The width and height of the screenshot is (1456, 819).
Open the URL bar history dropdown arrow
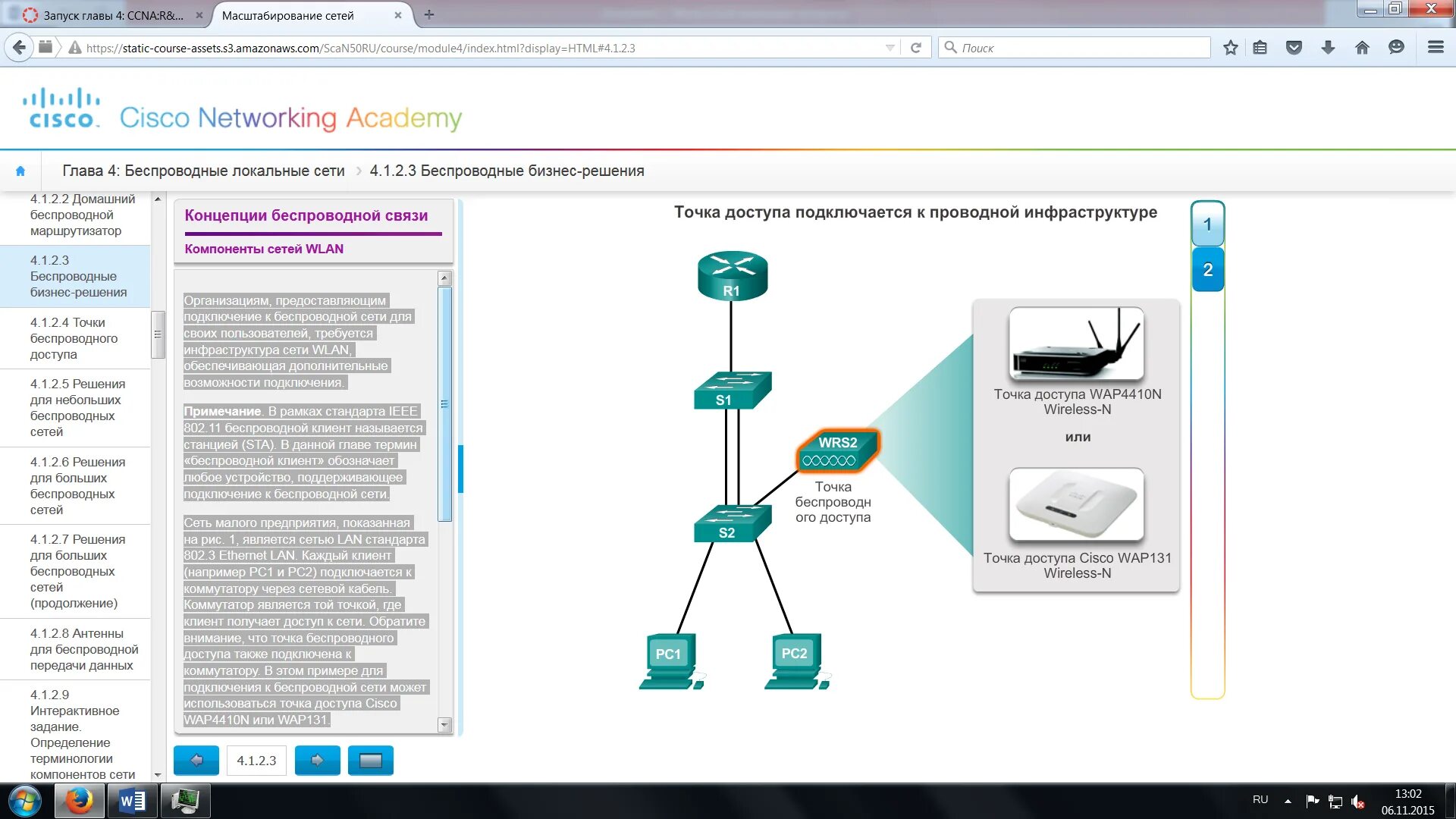[890, 48]
